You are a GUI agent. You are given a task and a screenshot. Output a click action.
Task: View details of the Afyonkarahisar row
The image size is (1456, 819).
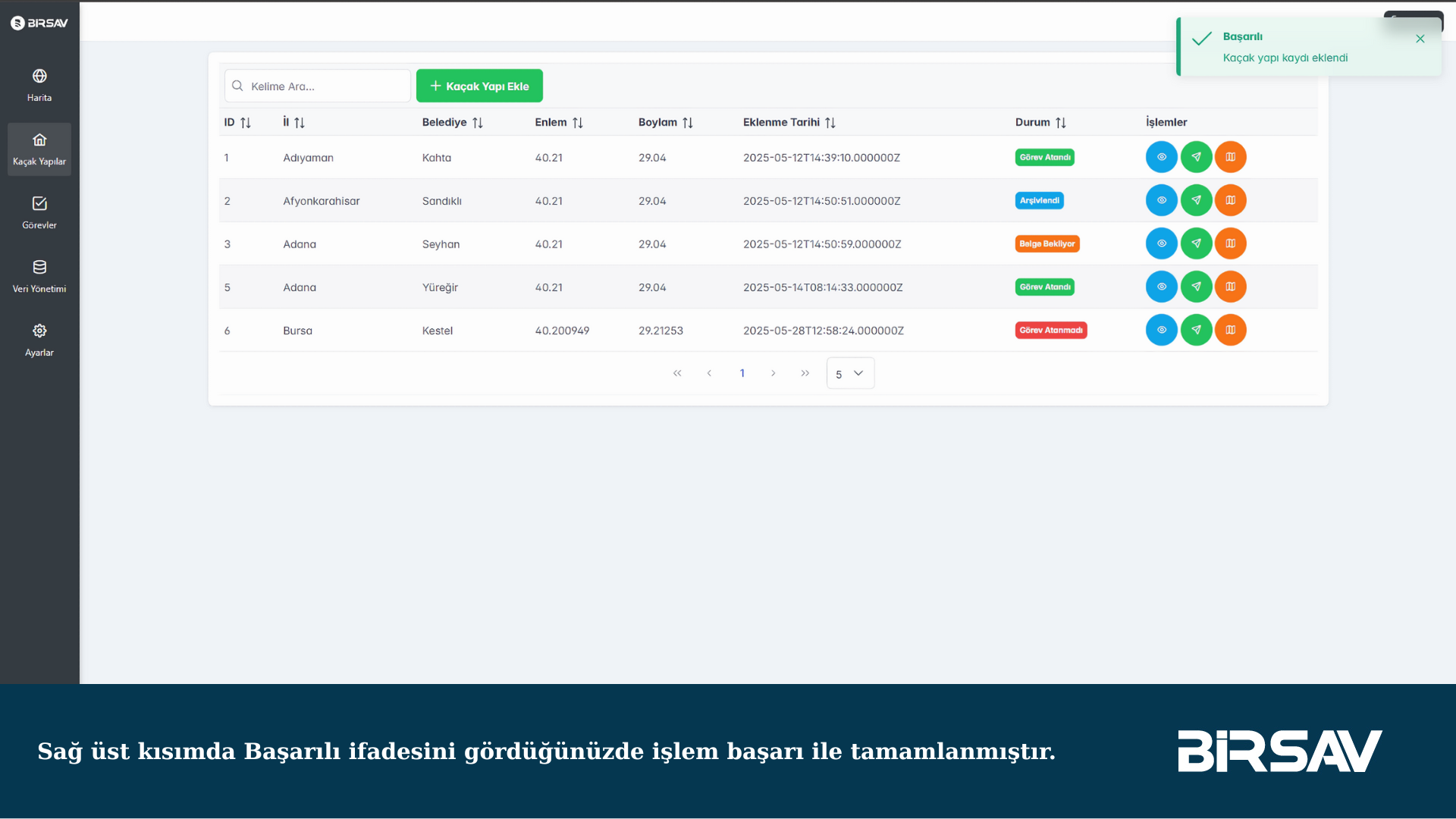1162,200
